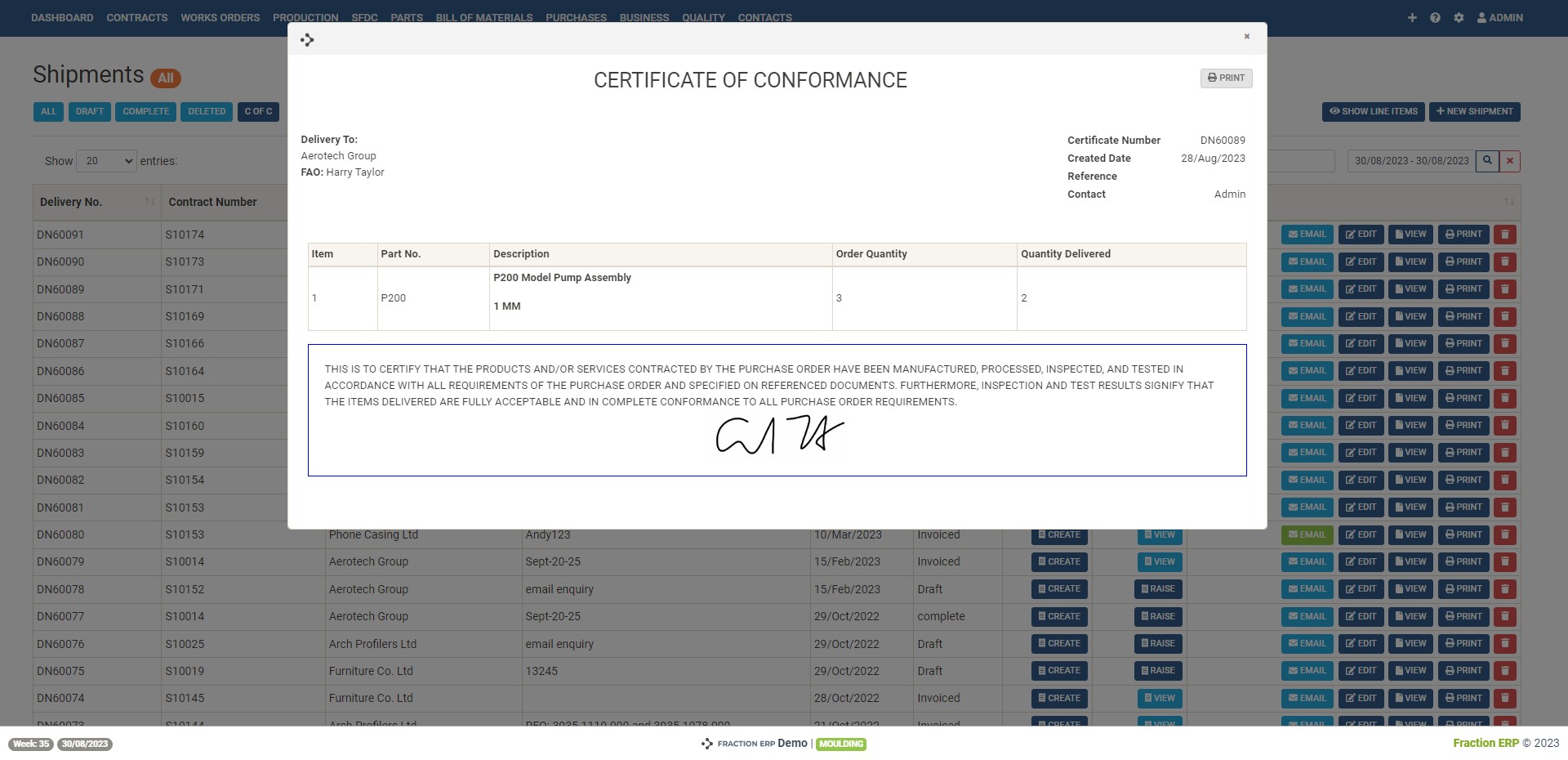Print shipment DN60084 via the printer icon
The width and height of the screenshot is (1568, 760).
[1463, 425]
